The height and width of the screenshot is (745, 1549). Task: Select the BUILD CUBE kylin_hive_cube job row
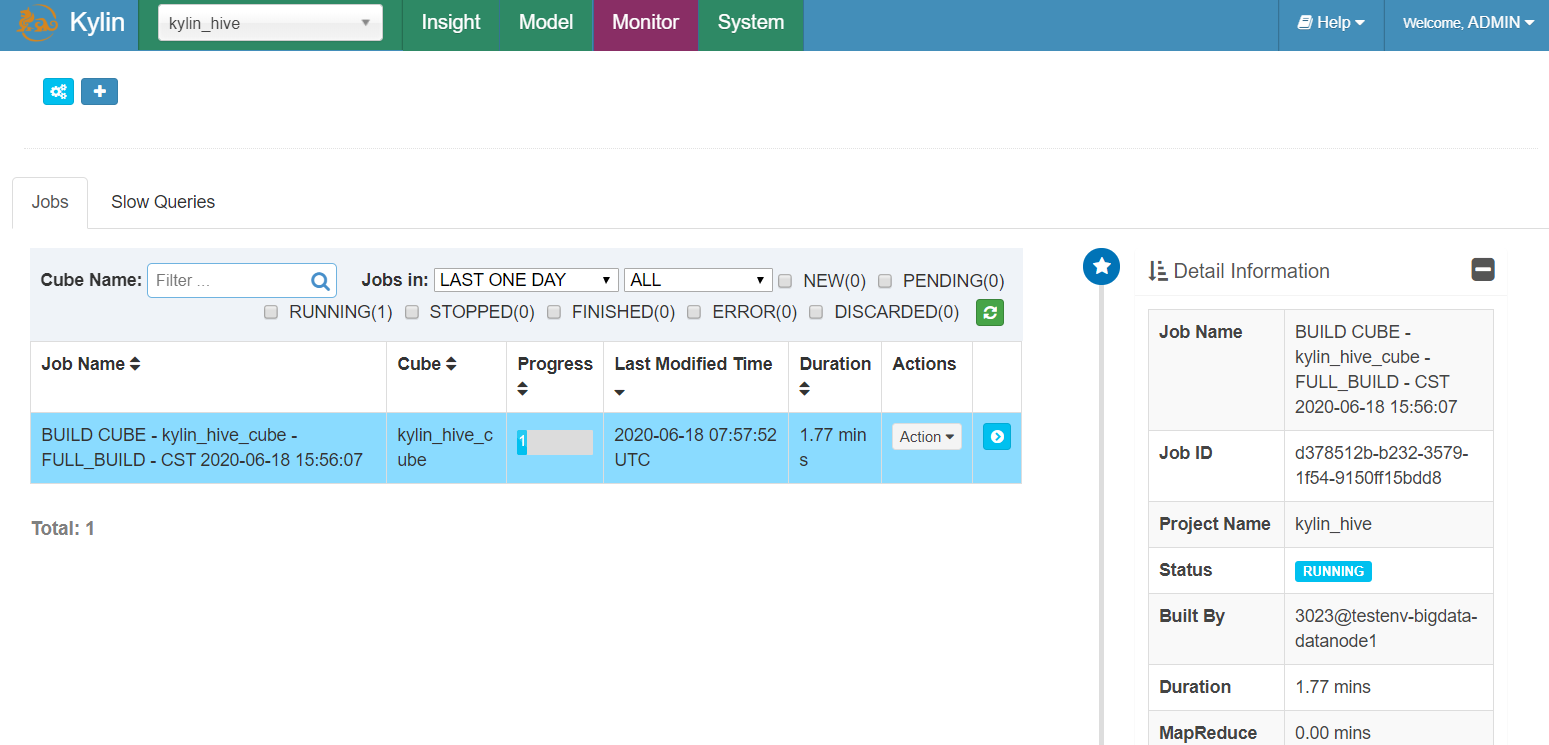(526, 448)
